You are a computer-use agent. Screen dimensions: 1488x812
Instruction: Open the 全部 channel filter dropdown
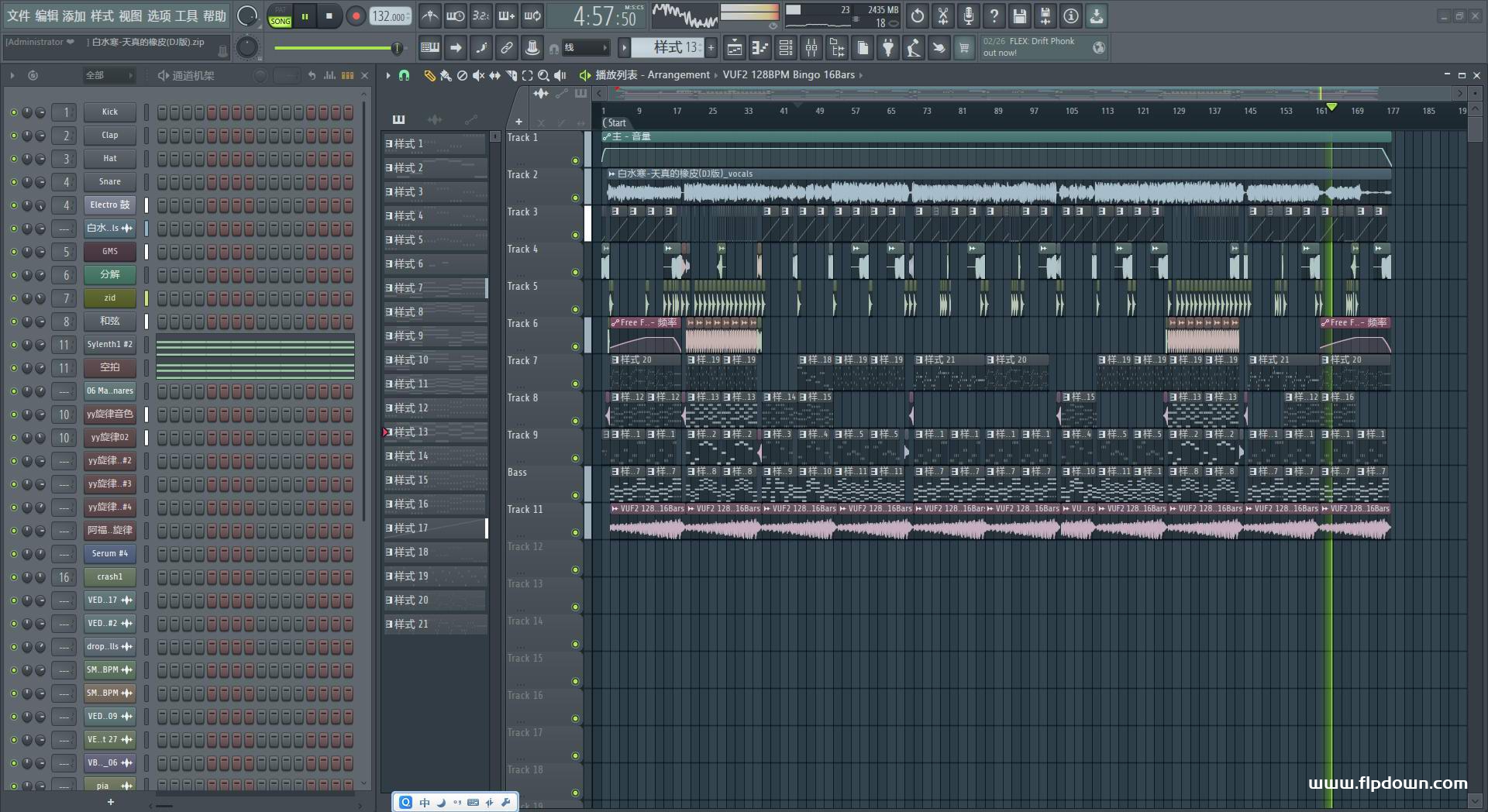[x=108, y=75]
